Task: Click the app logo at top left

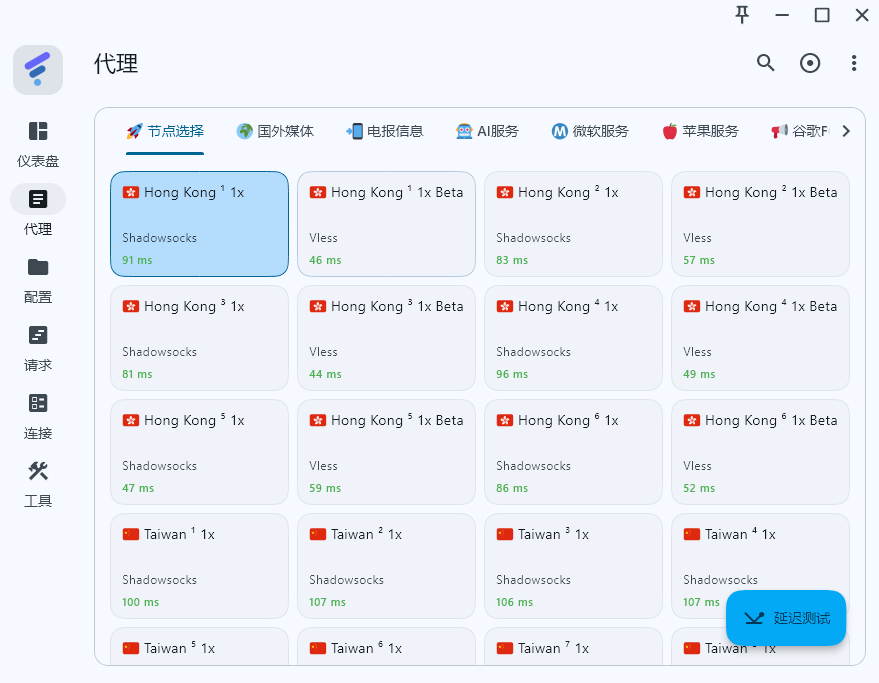Action: tap(38, 70)
